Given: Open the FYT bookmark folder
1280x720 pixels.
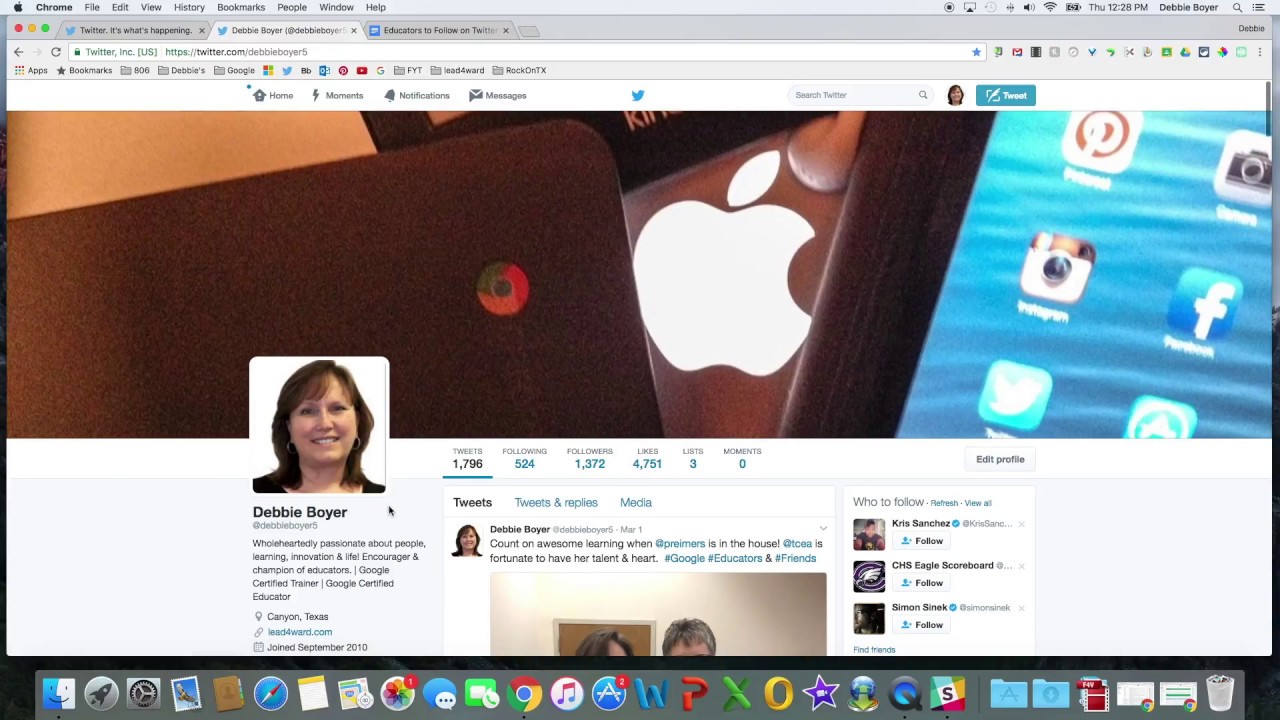Looking at the screenshot, I should click(408, 71).
